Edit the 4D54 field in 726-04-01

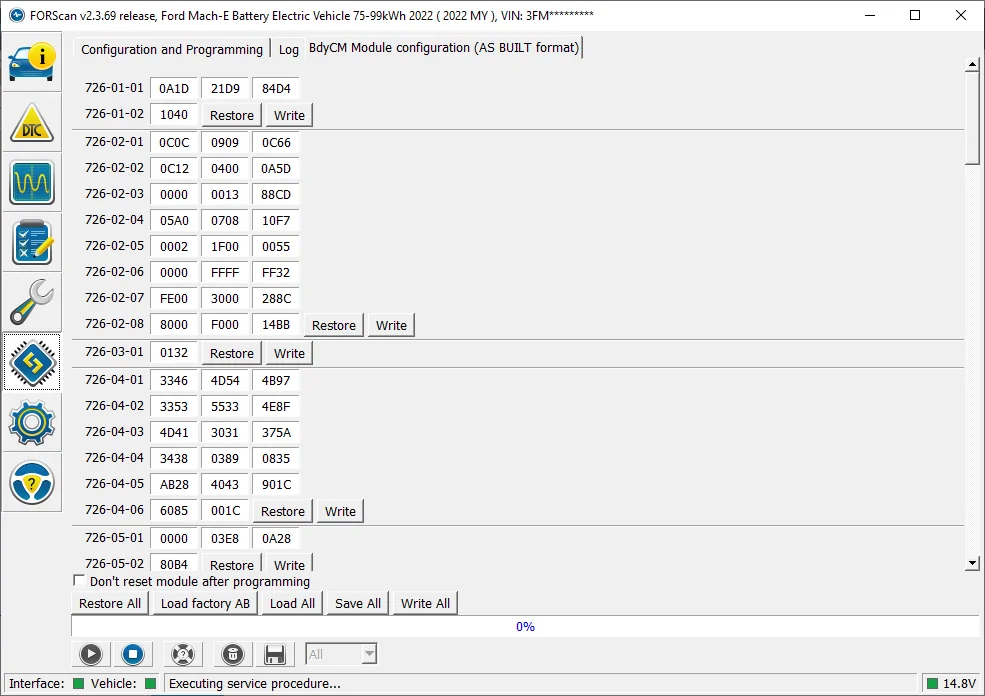(x=225, y=381)
